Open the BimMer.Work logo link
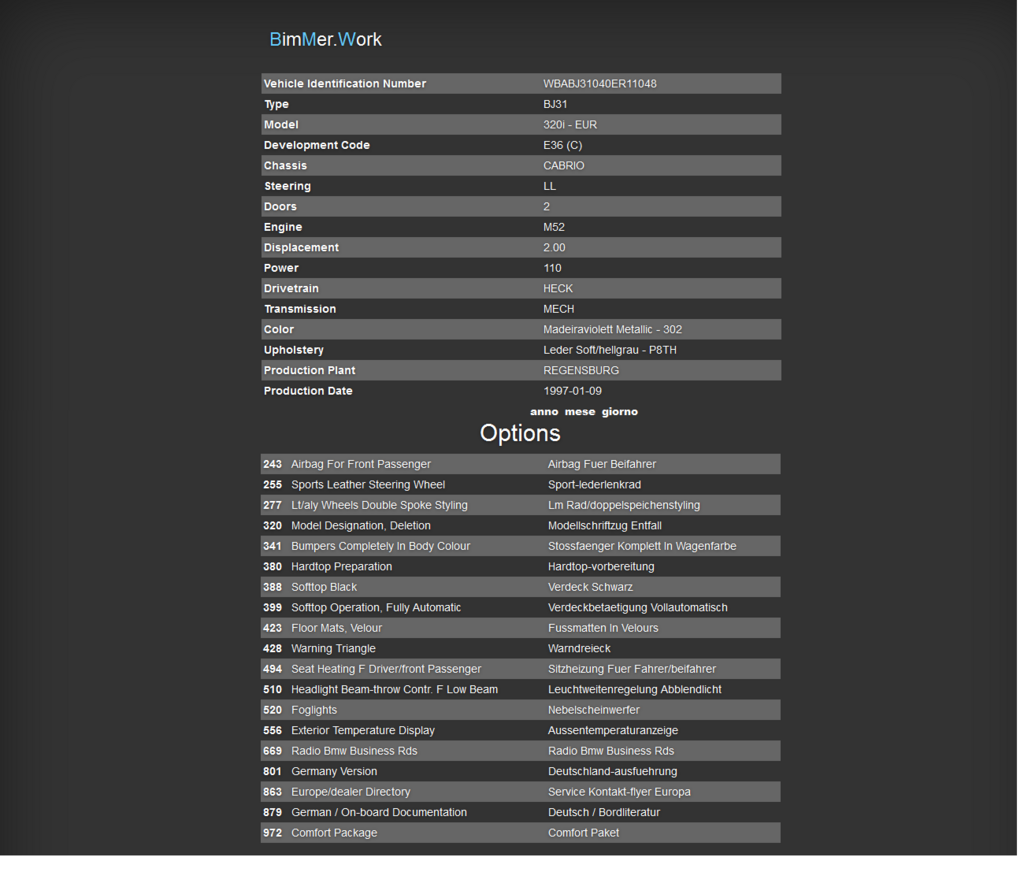This screenshot has width=1024, height=872. [325, 39]
